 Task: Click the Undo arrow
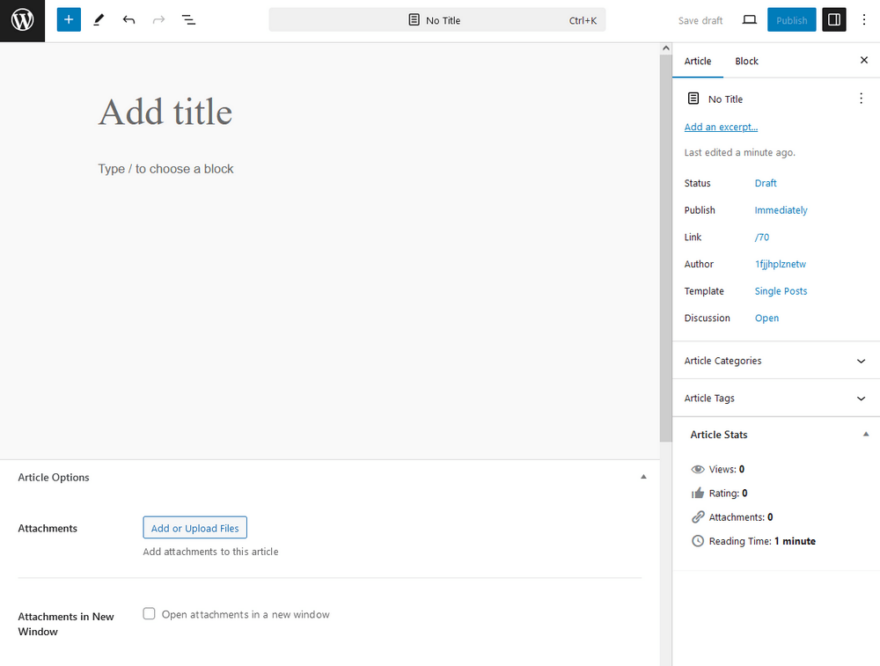(x=128, y=19)
